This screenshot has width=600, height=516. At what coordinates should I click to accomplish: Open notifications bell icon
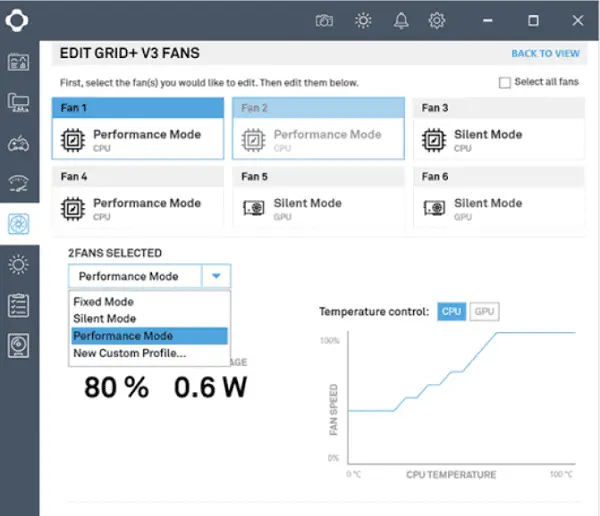(401, 21)
